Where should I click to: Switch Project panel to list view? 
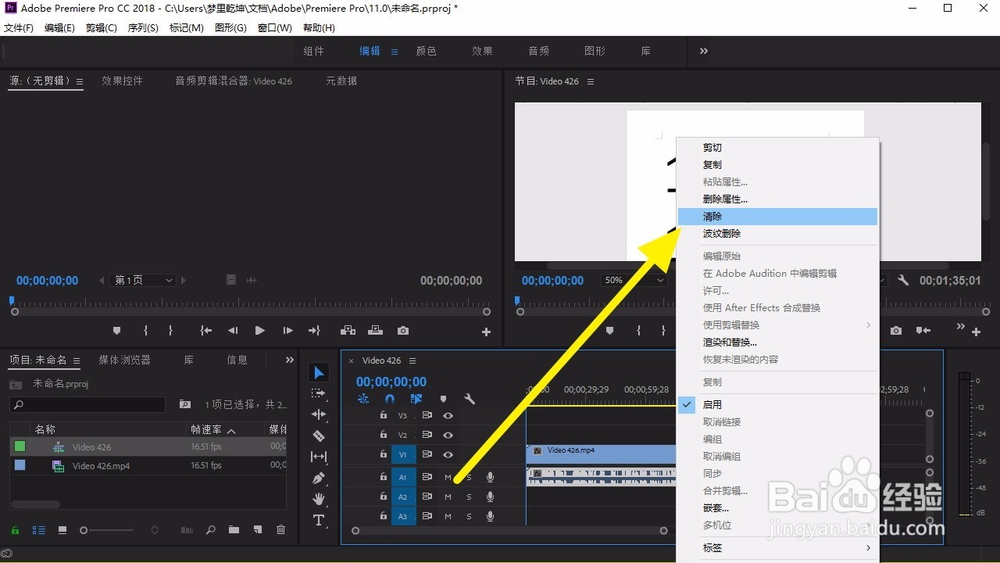point(39,530)
